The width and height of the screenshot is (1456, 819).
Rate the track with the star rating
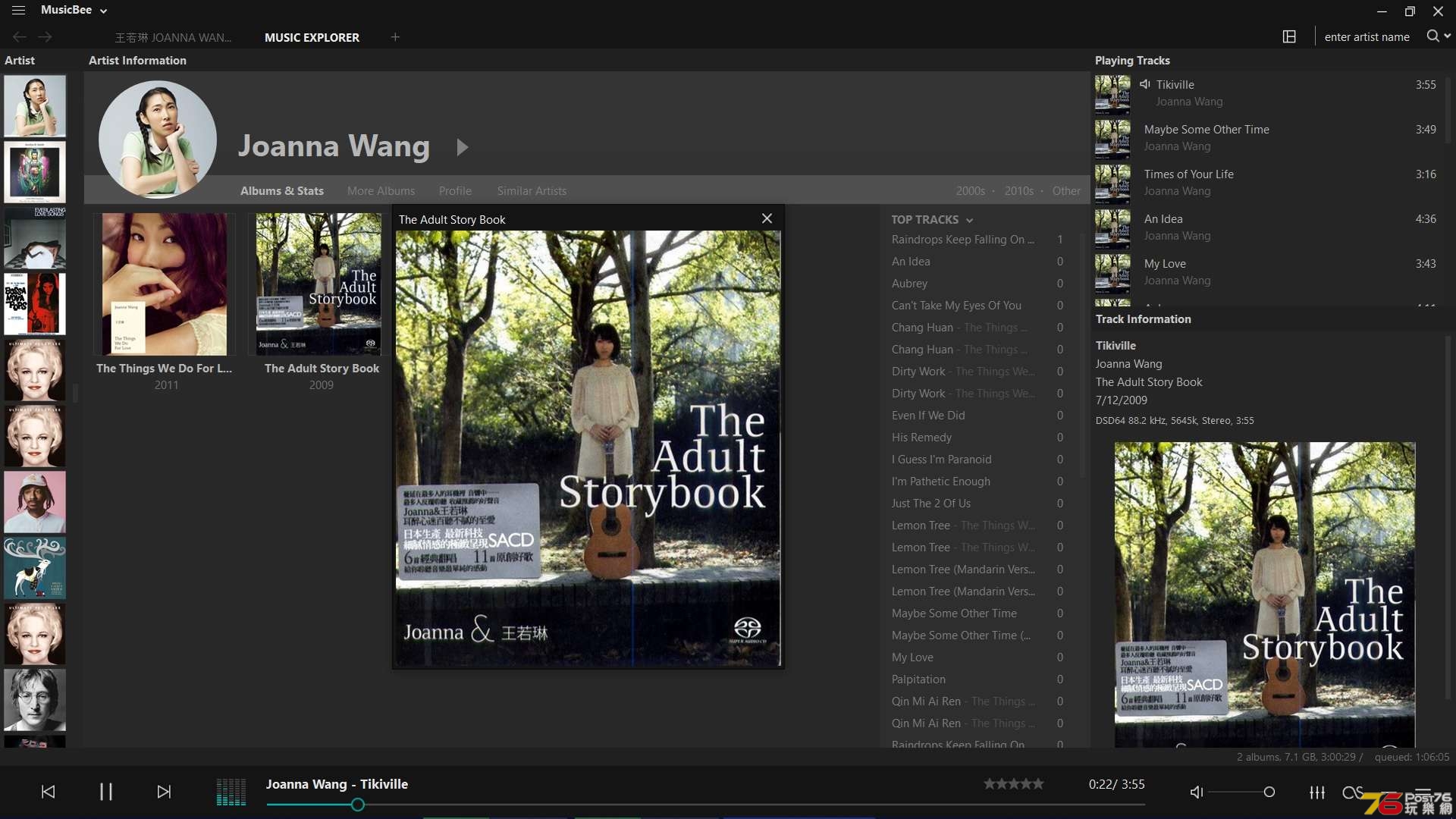[x=1014, y=784]
